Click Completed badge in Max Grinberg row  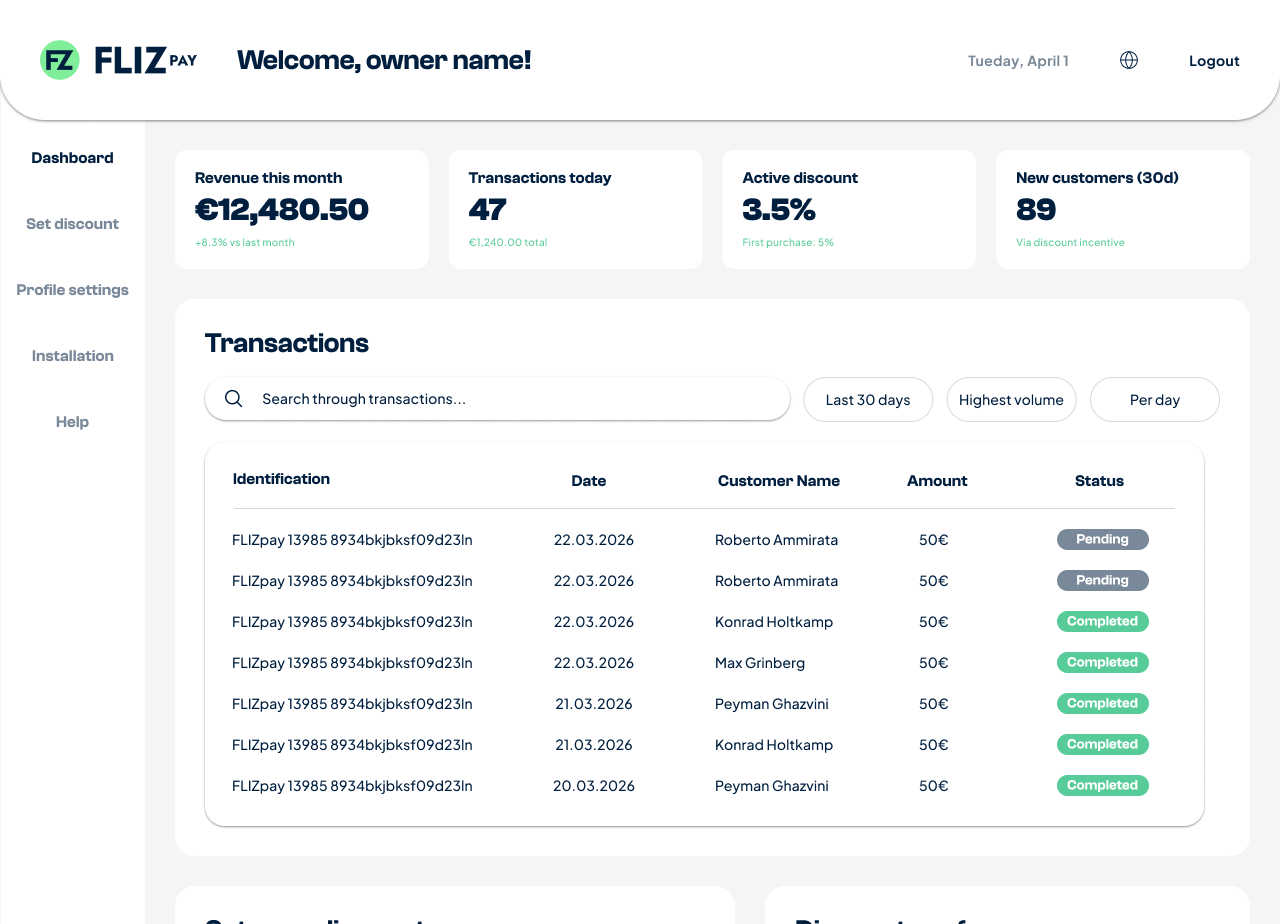(1103, 662)
